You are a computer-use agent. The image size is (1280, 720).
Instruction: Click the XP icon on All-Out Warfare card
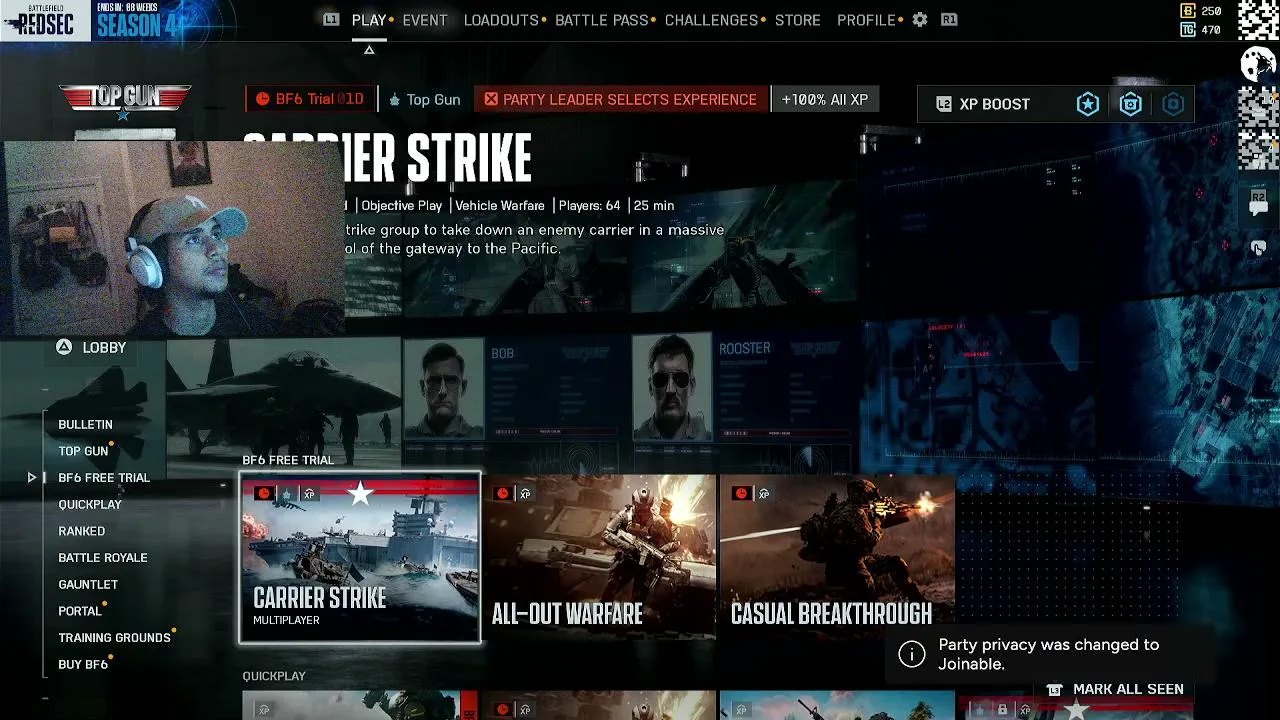[x=525, y=493]
